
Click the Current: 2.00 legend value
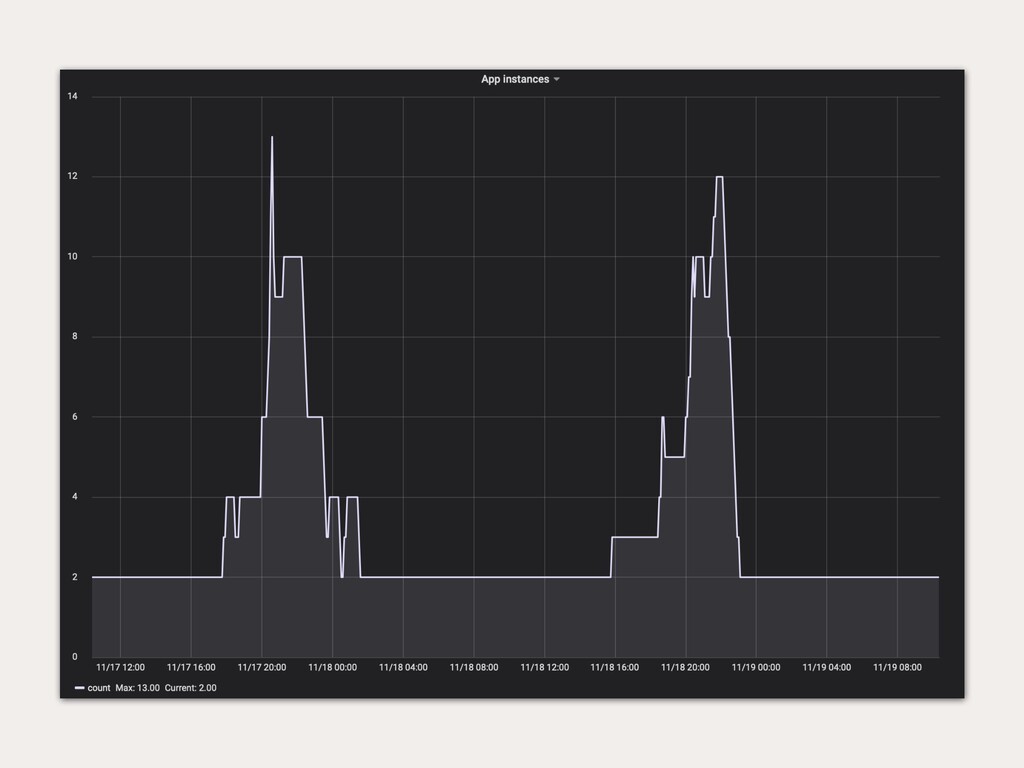[x=191, y=688]
